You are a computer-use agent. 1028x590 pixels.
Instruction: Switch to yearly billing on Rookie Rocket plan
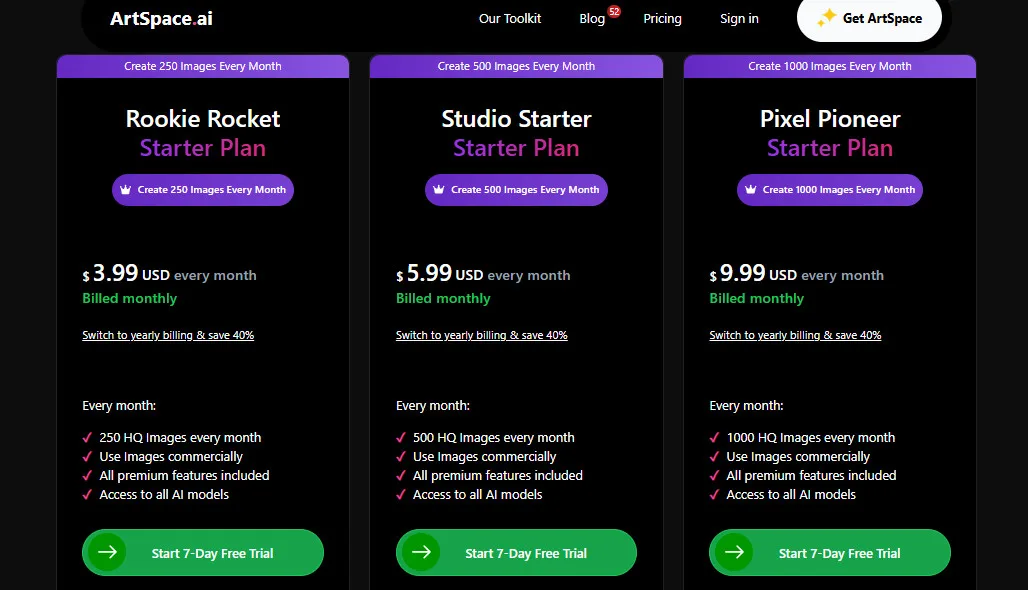click(x=168, y=335)
